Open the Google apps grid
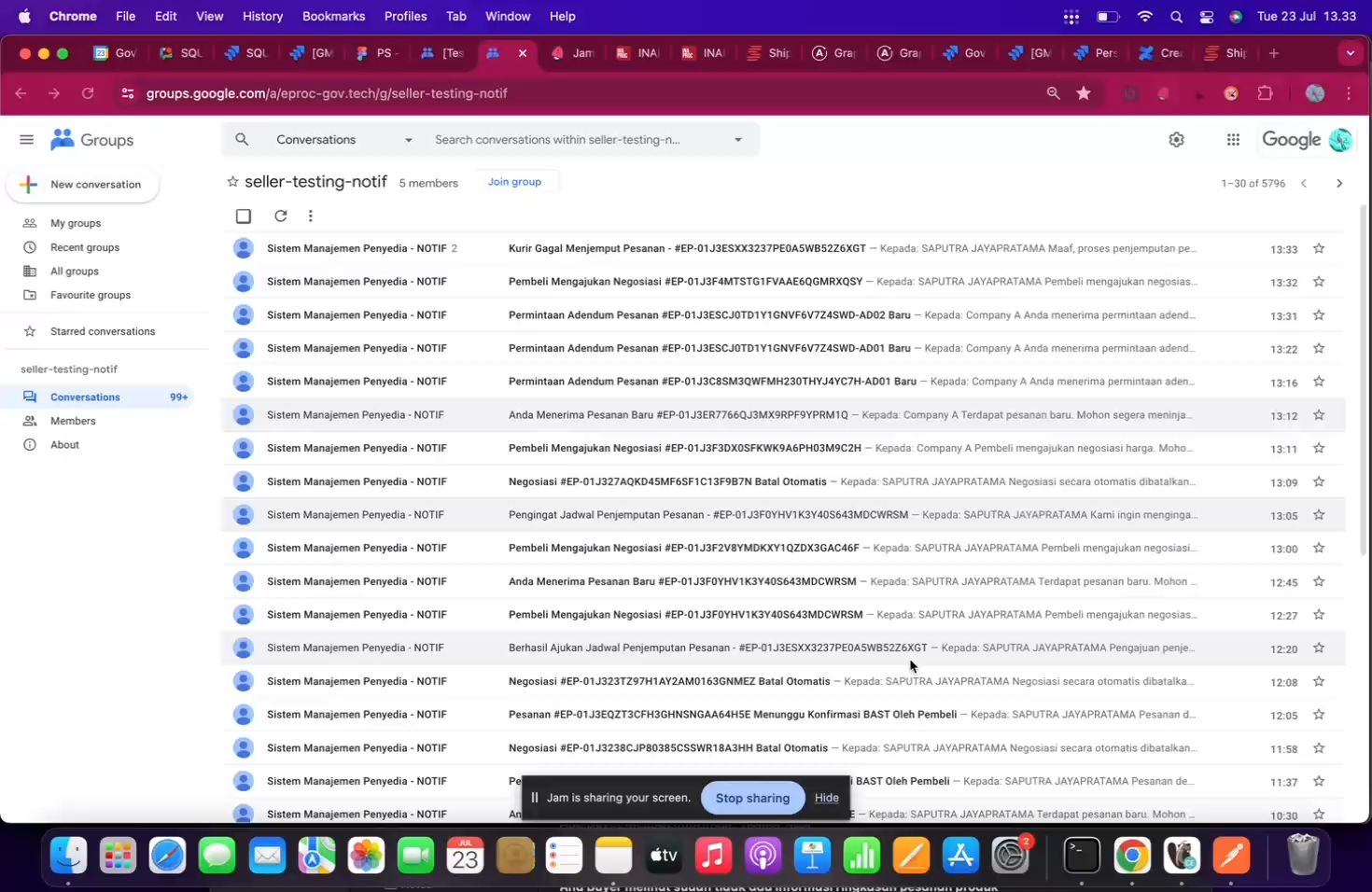 point(1232,138)
